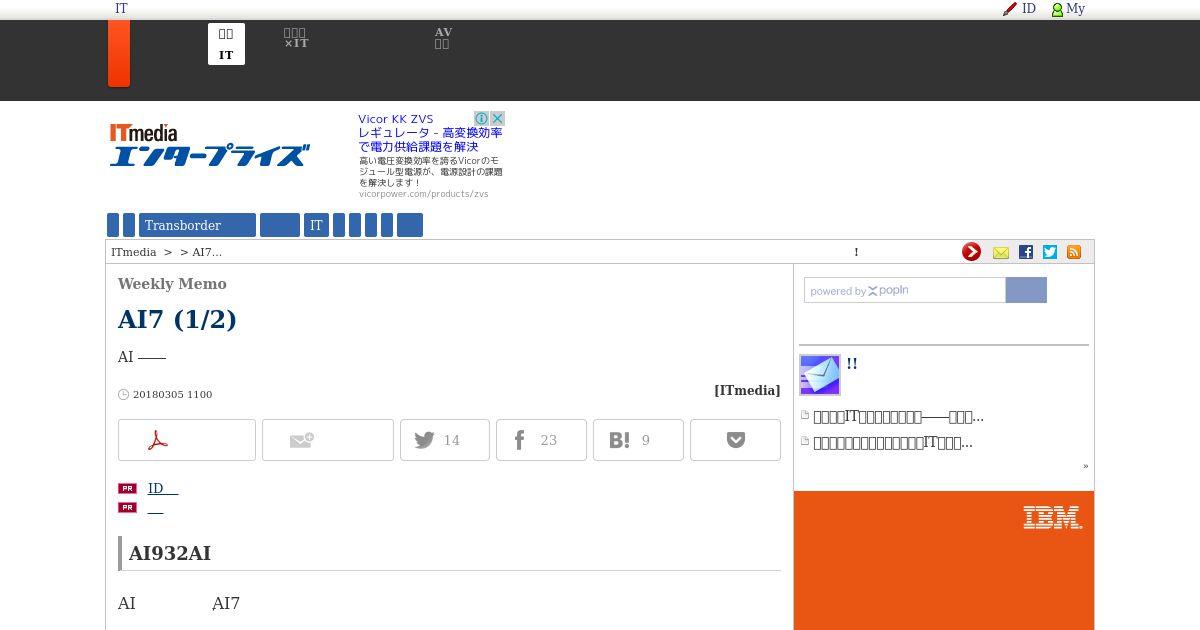The width and height of the screenshot is (1200, 630).
Task: Select the ×IT tab in dark header
Action: tap(296, 38)
